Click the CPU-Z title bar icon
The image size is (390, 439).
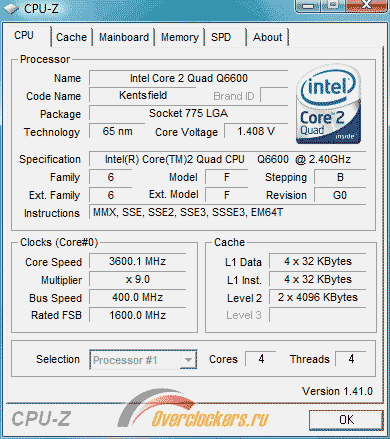coord(11,8)
